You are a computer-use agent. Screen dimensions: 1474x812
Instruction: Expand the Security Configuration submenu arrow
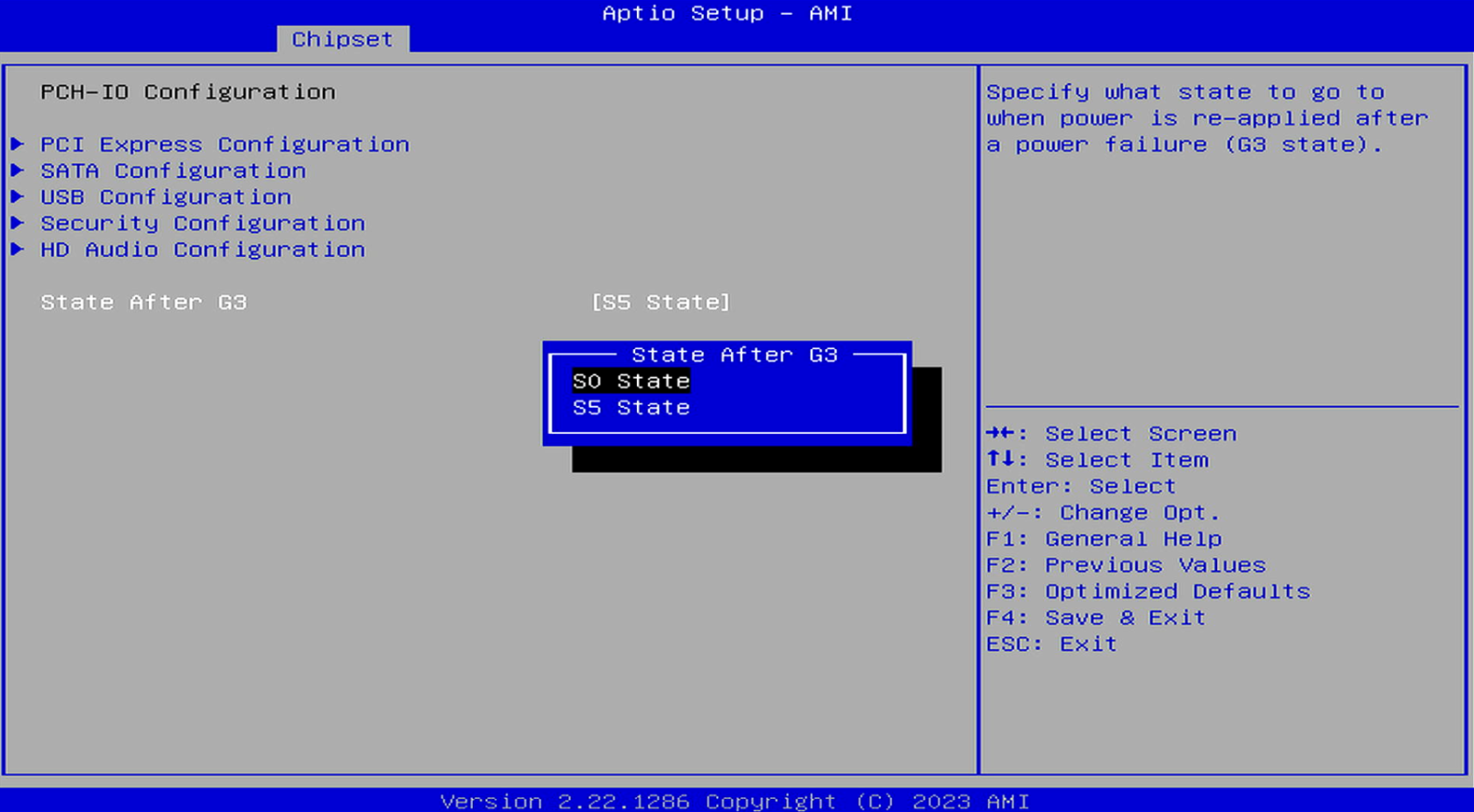click(x=18, y=224)
